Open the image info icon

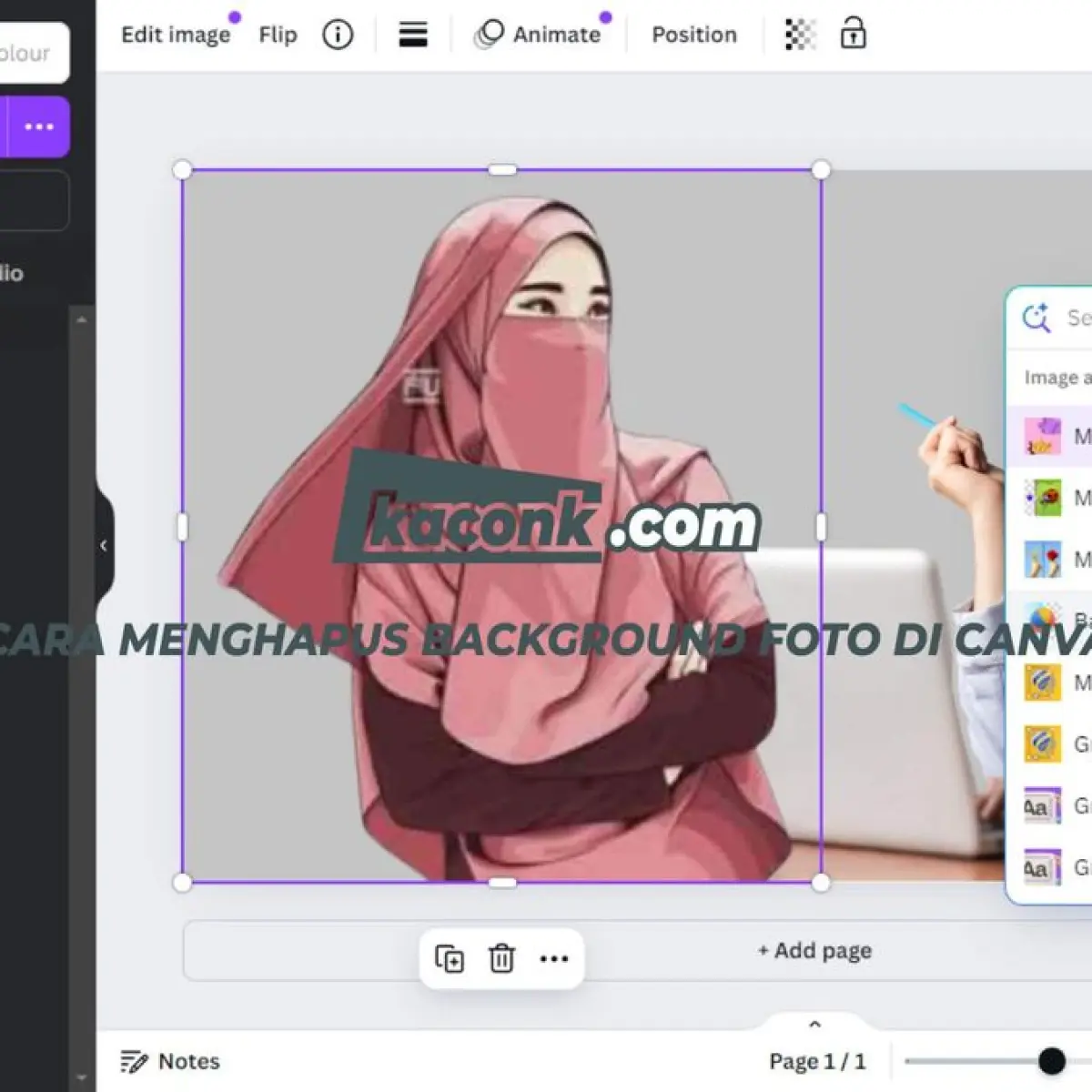[338, 35]
